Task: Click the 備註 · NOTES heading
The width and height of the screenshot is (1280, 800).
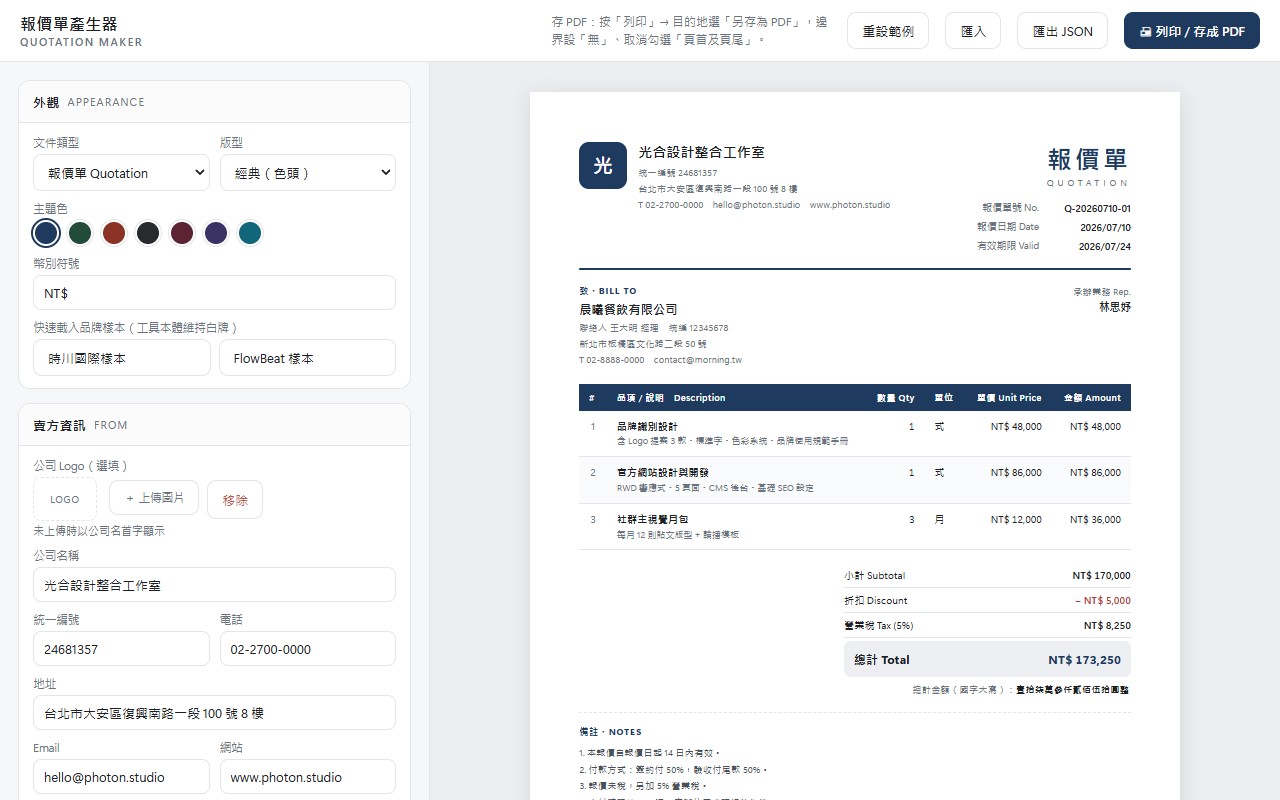Action: pos(610,732)
